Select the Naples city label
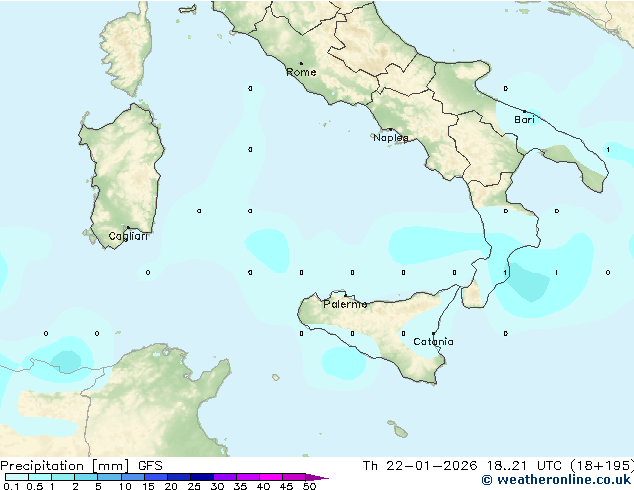The image size is (634, 490). tap(391, 138)
